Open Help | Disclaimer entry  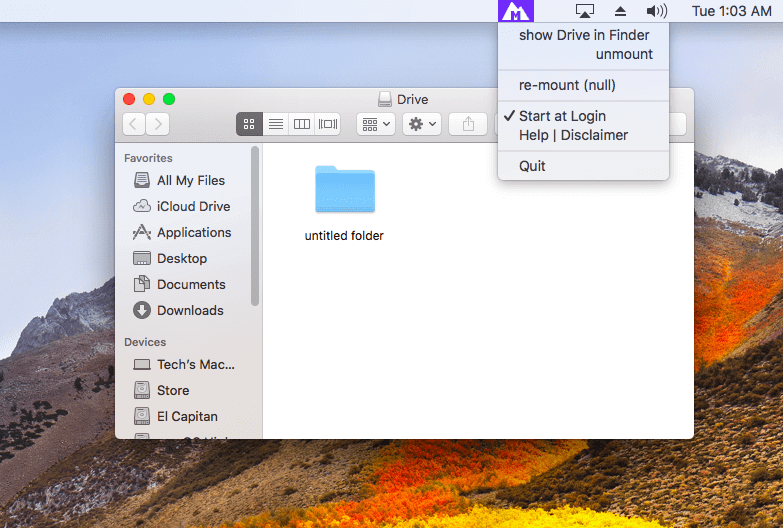573,135
